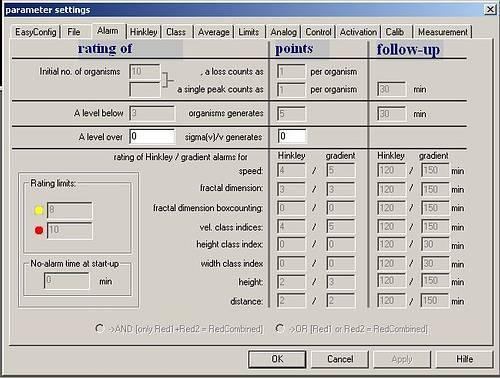Go to the Class tab
Image resolution: width=500 pixels, height=378 pixels.
point(176,32)
